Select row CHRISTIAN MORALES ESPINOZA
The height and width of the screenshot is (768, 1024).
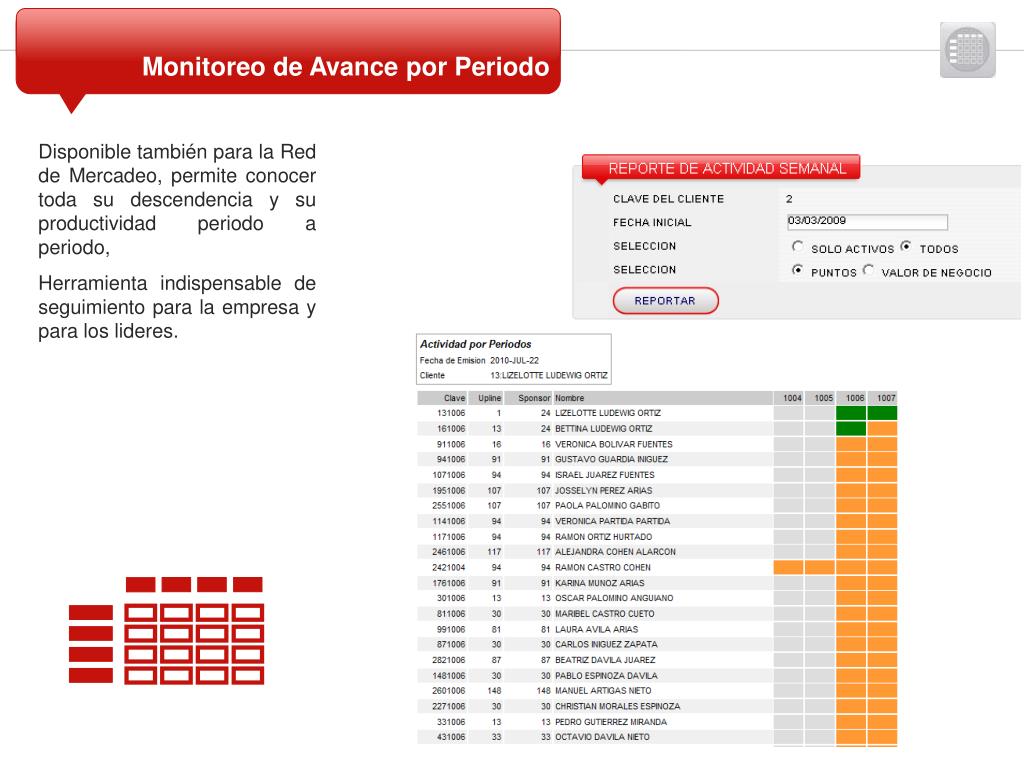657,707
